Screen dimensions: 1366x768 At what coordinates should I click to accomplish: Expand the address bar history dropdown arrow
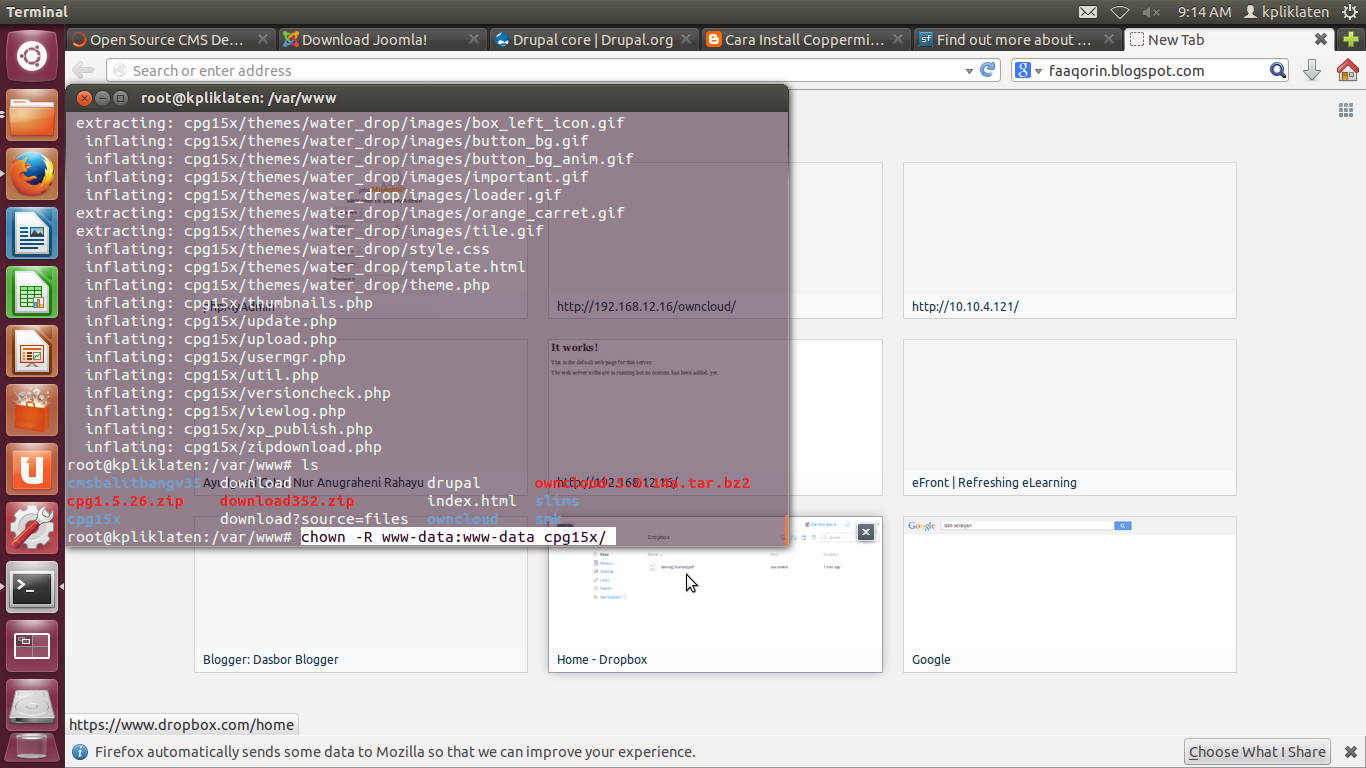tap(969, 71)
